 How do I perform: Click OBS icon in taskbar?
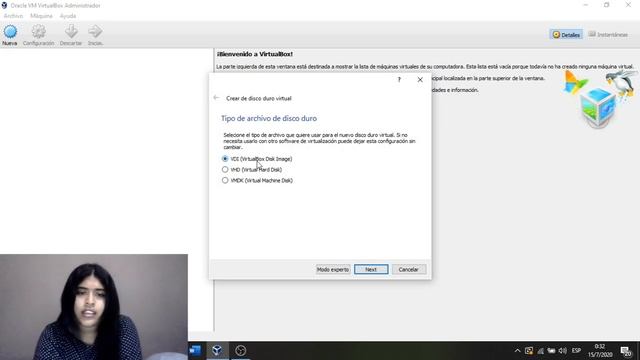240,350
